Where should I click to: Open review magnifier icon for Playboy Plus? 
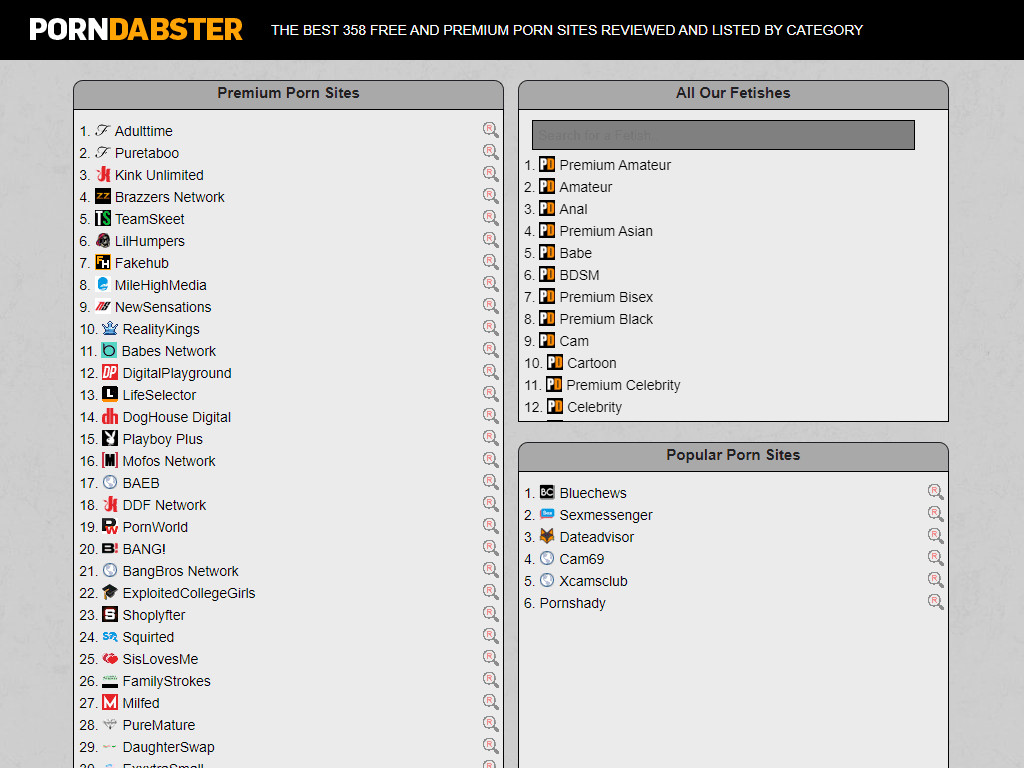tap(490, 438)
